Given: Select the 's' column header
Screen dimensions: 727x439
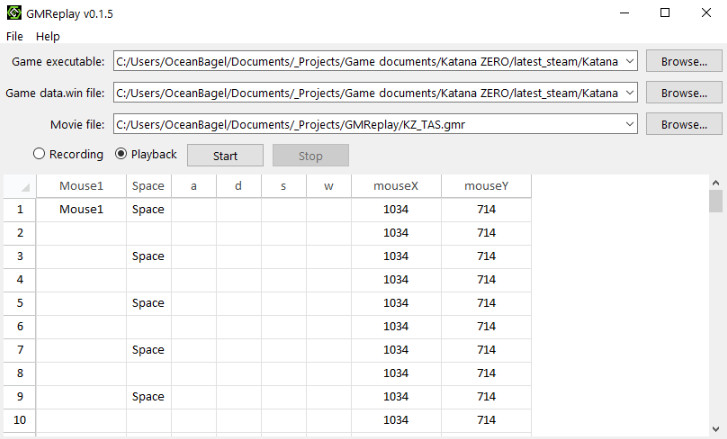Looking at the screenshot, I should (x=283, y=186).
